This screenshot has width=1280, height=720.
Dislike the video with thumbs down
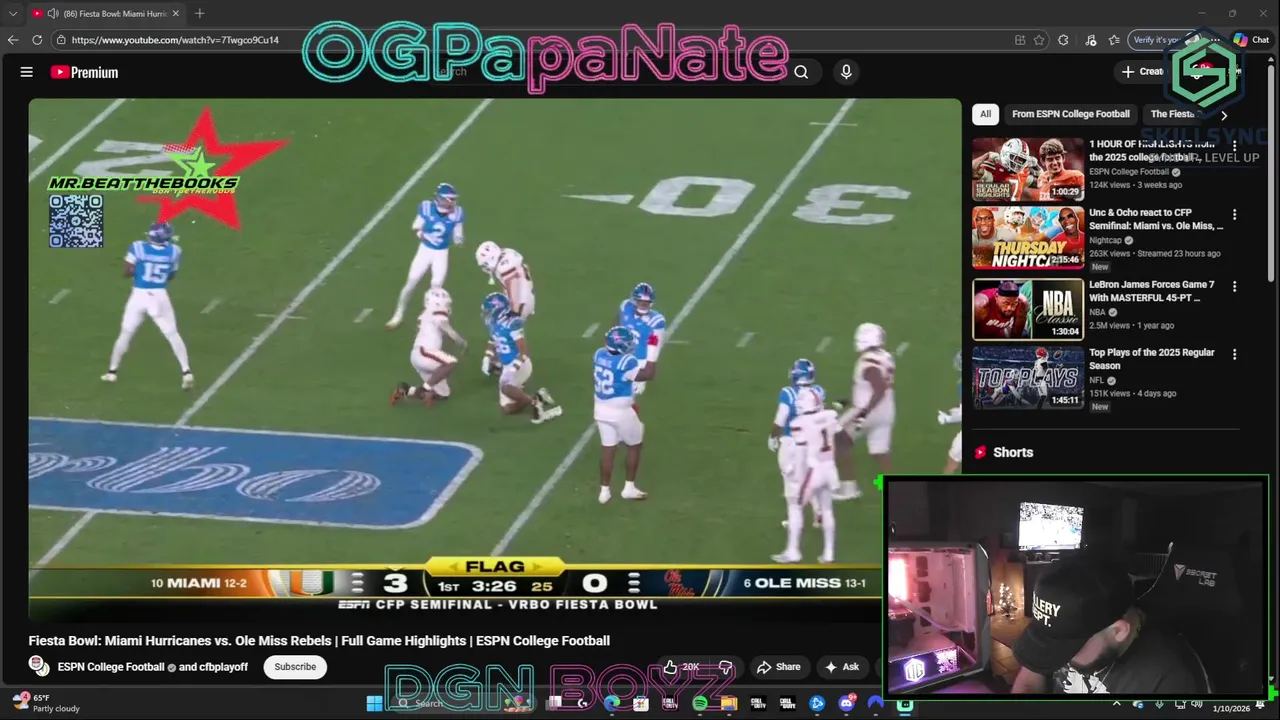(726, 667)
